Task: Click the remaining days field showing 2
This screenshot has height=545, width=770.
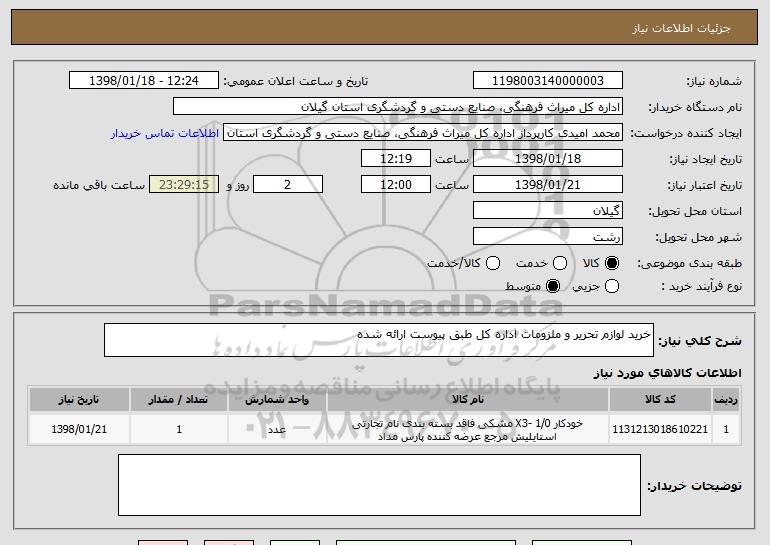Action: (x=288, y=185)
